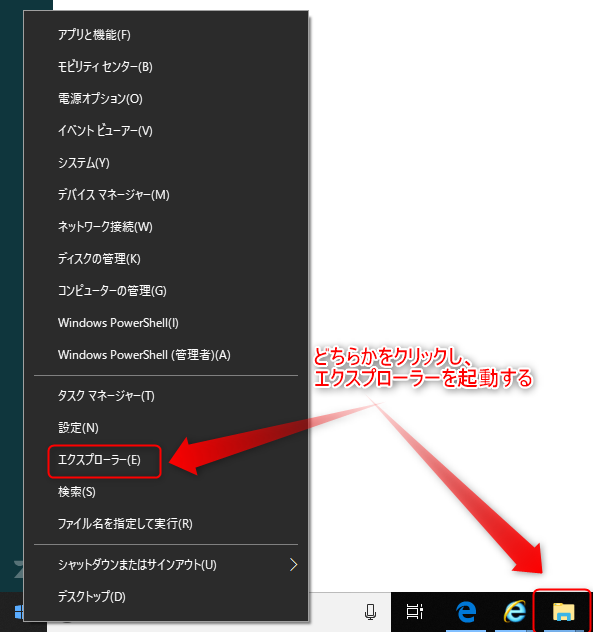This screenshot has width=593, height=632.
Task: Open File Explorer from the taskbar
Action: coord(563,611)
